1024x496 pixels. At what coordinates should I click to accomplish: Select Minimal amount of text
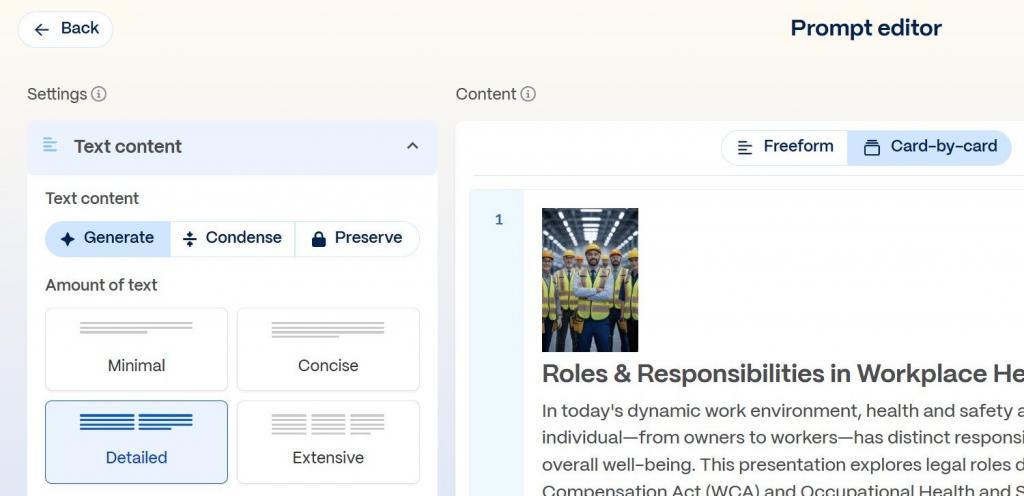[136, 349]
